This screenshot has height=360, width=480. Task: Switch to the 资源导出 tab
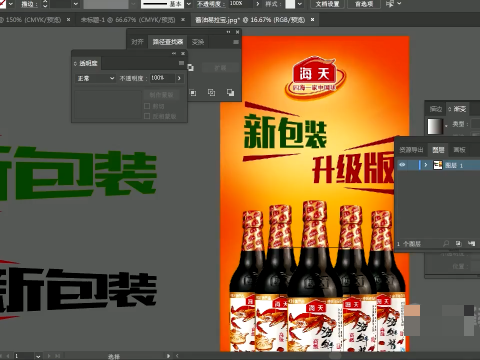tap(411, 150)
